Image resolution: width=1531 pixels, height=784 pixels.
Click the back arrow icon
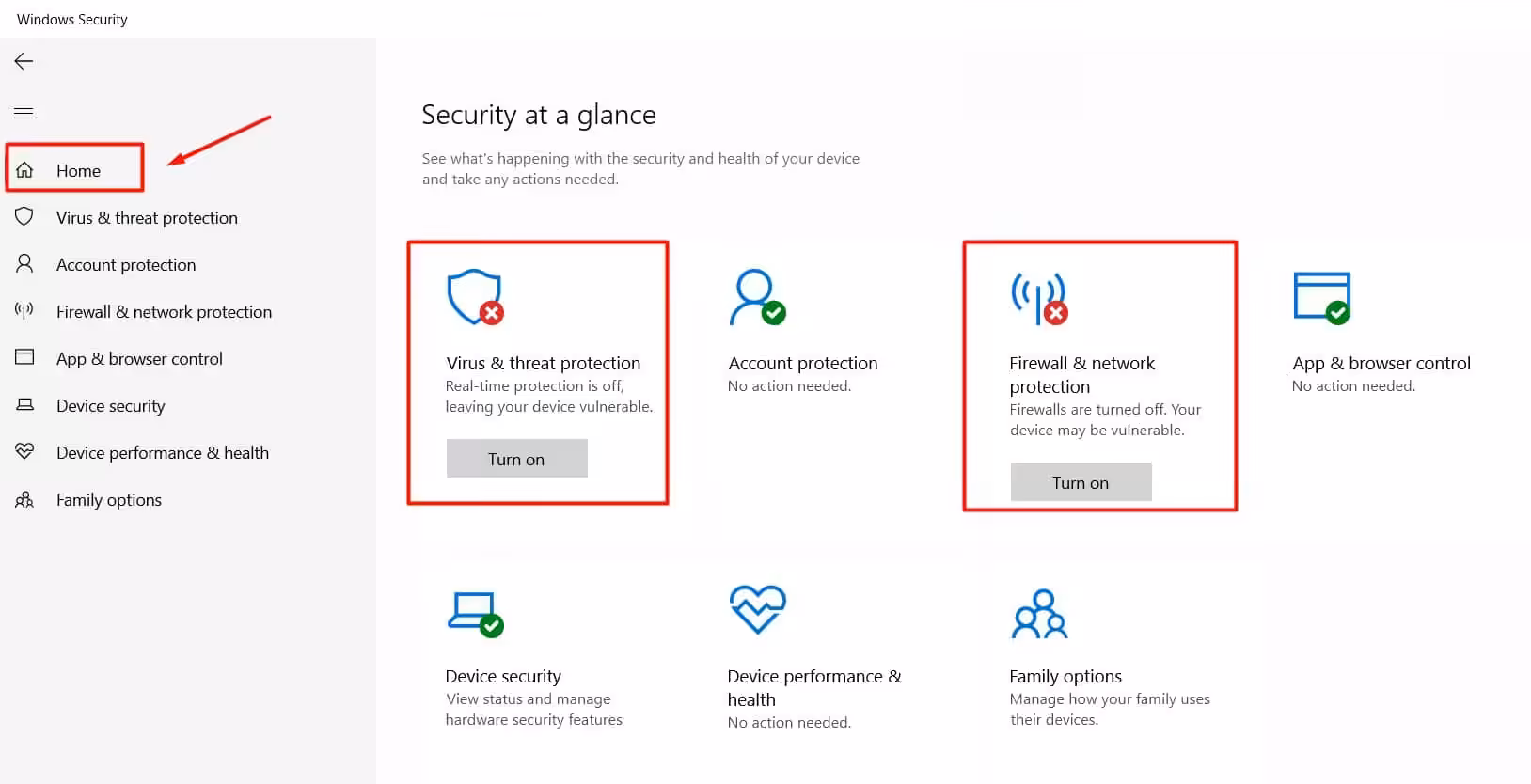pos(24,61)
